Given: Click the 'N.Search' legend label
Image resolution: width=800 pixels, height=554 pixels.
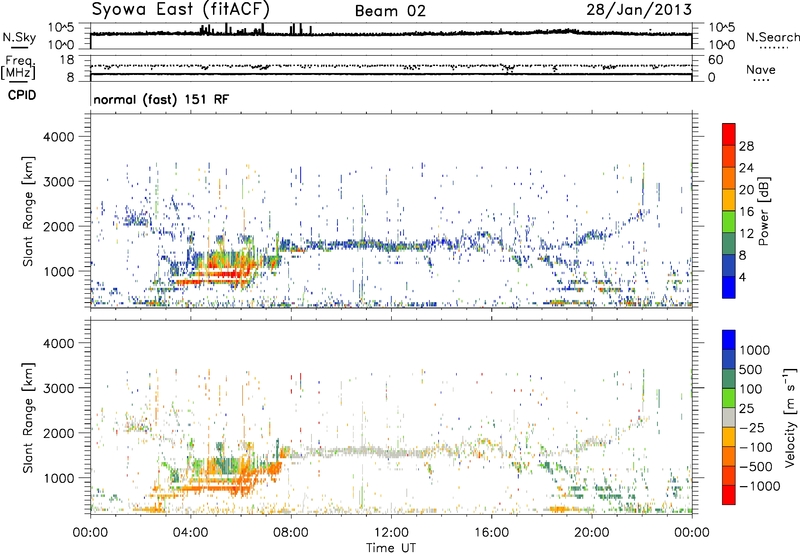Looking at the screenshot, I should coord(773,37).
